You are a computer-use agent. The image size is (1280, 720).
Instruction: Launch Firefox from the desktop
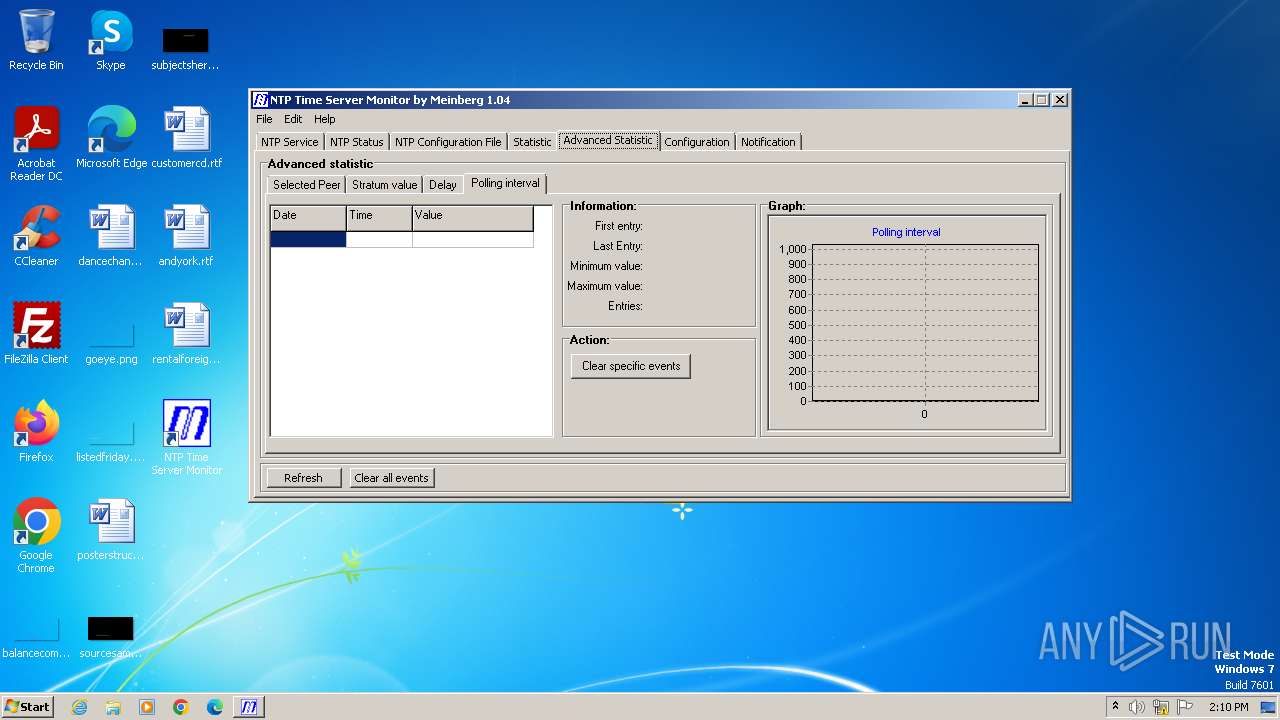click(36, 432)
